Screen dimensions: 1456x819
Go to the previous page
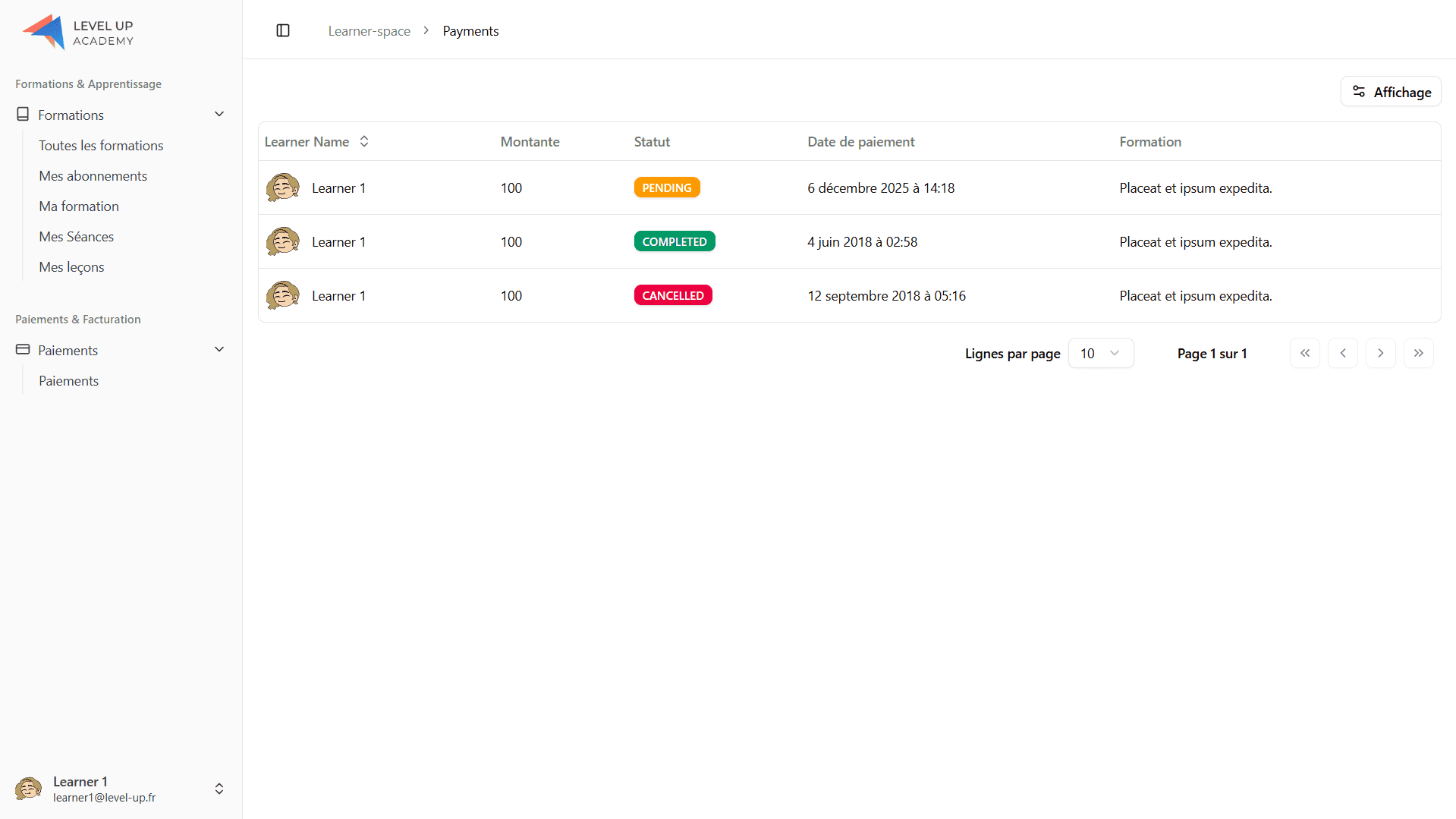pyautogui.click(x=1343, y=353)
